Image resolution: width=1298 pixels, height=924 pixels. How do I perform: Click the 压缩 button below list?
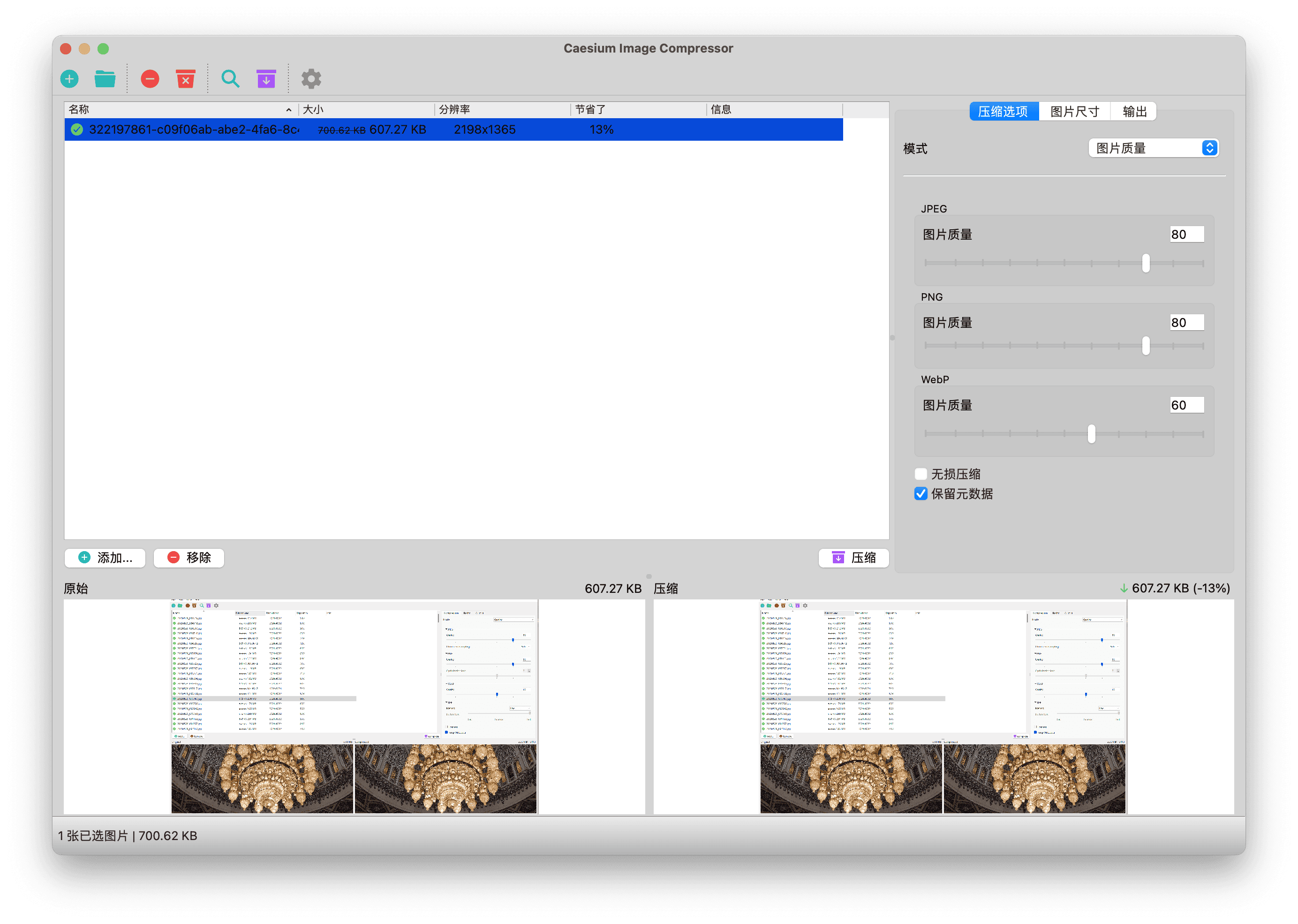tap(853, 558)
